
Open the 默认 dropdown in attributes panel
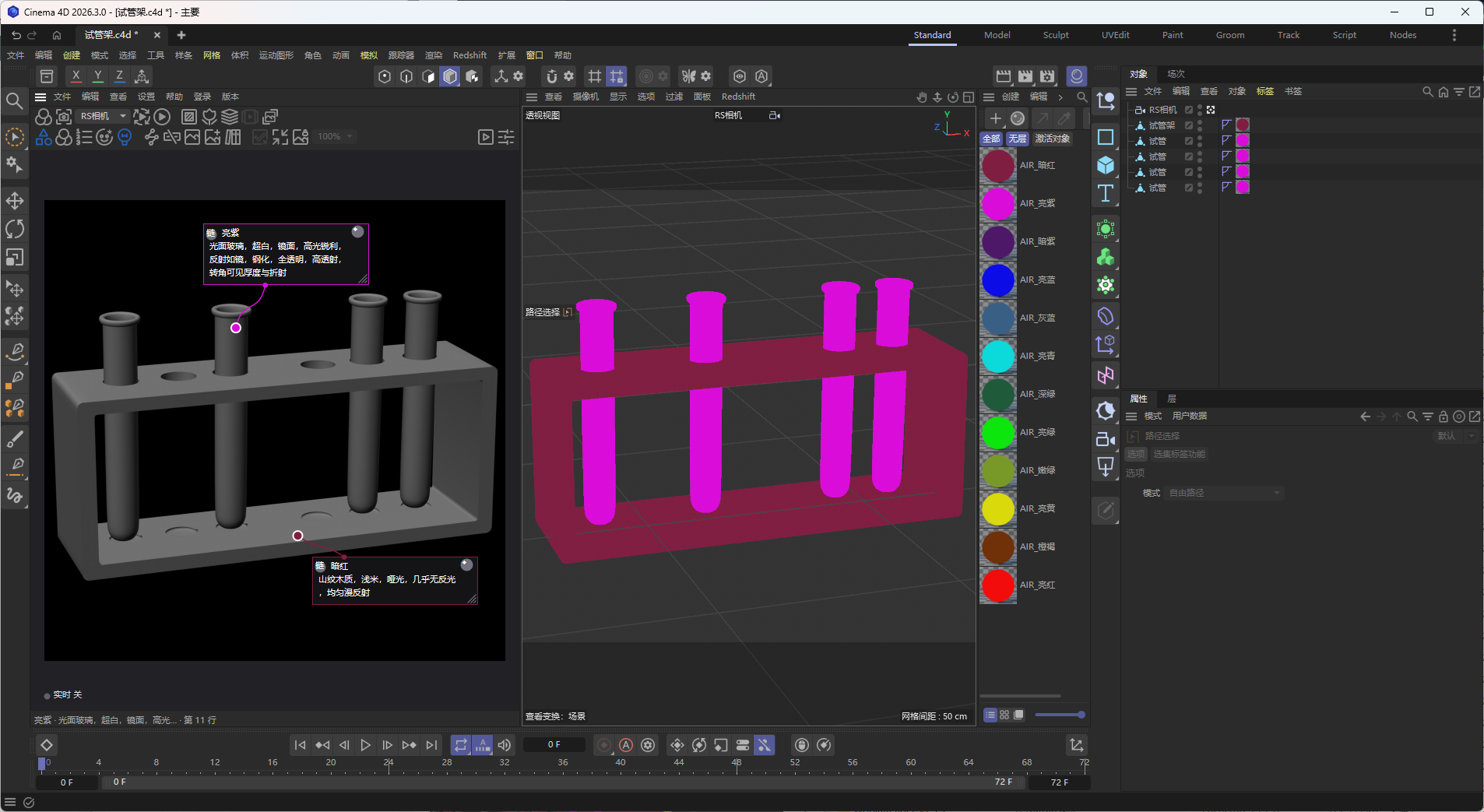pos(1455,436)
